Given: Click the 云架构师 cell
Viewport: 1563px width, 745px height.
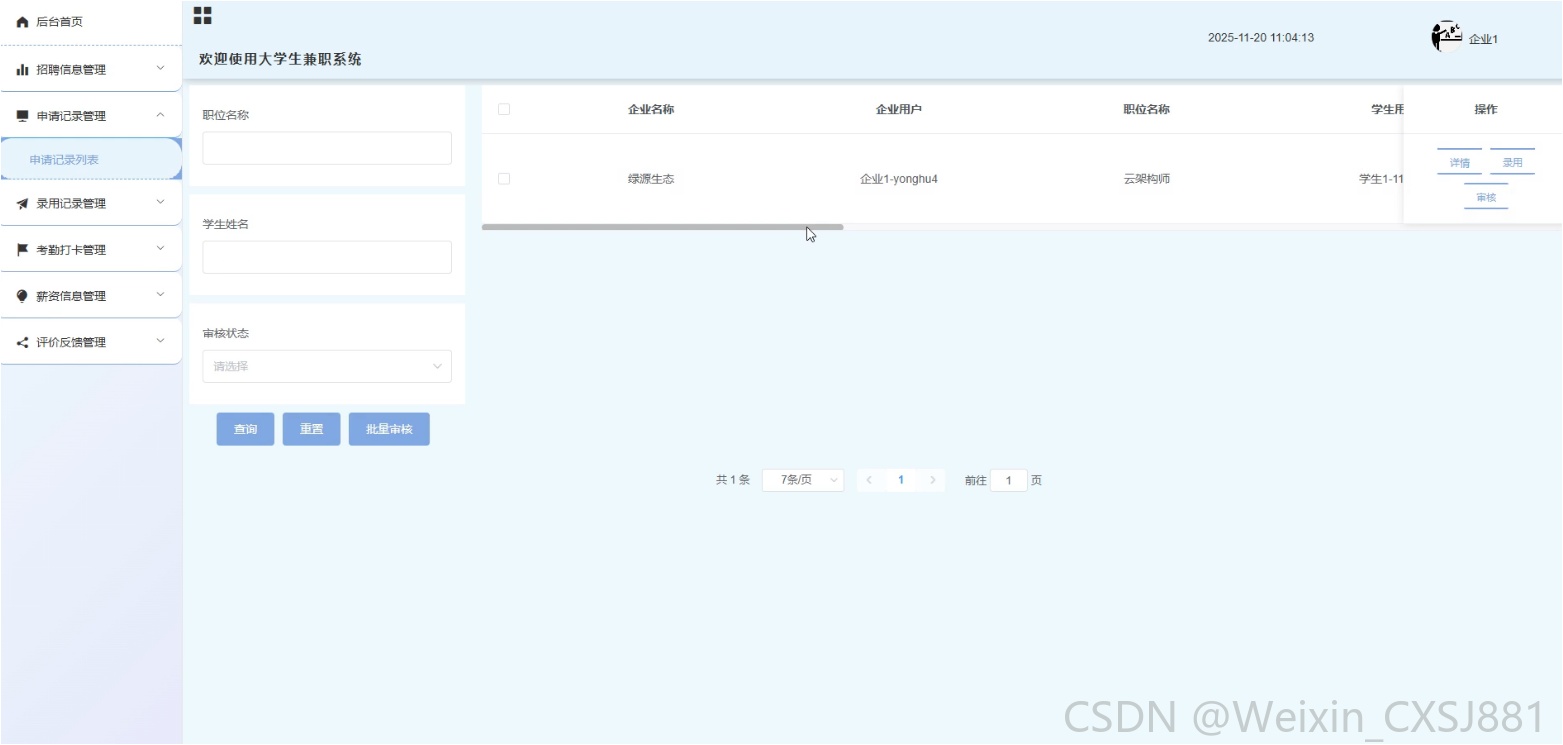Looking at the screenshot, I should pos(1147,179).
